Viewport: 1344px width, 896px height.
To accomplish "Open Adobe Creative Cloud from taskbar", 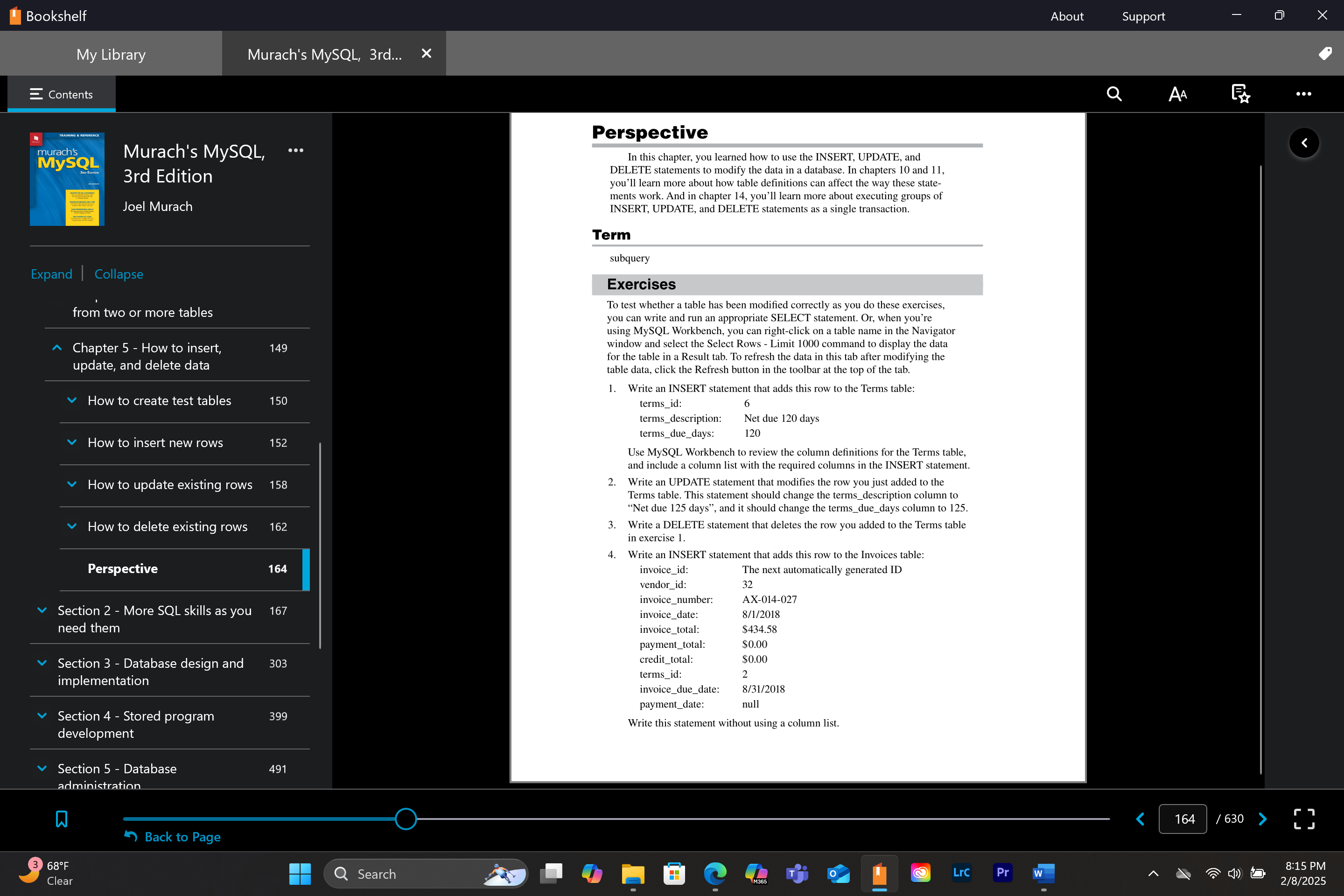I will 921,873.
